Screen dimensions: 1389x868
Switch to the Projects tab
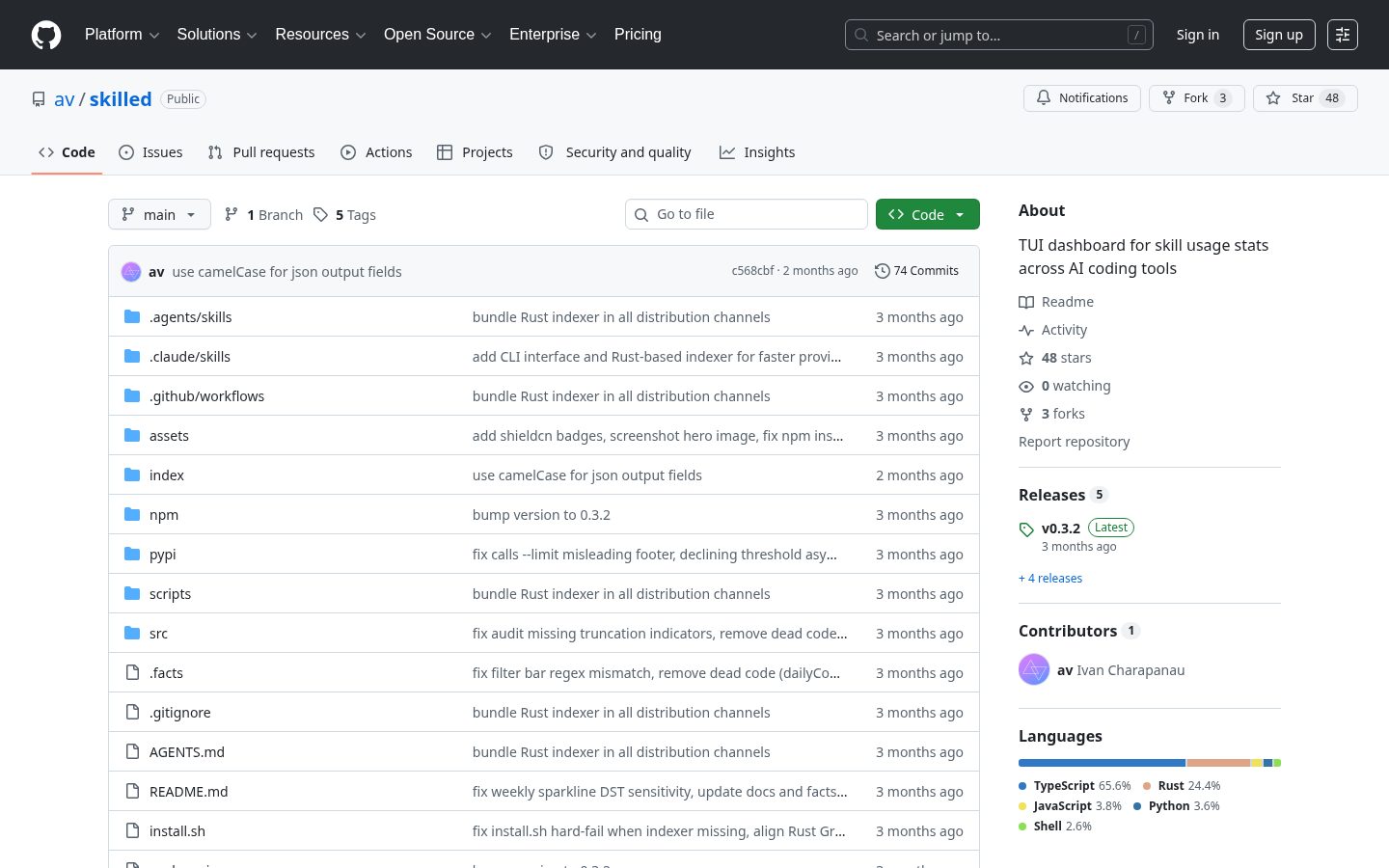[475, 152]
